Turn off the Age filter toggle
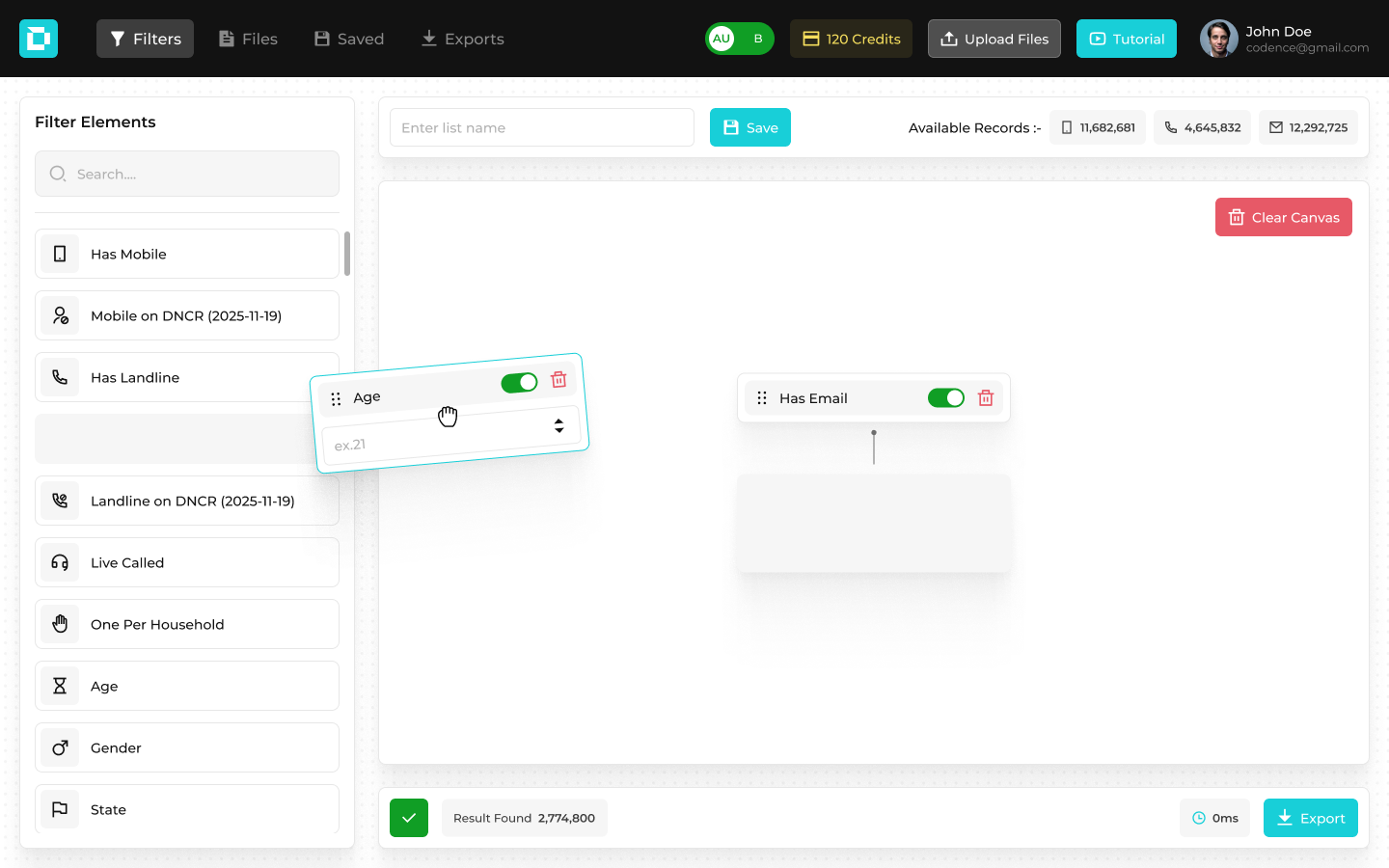The width and height of the screenshot is (1389, 868). click(x=519, y=383)
